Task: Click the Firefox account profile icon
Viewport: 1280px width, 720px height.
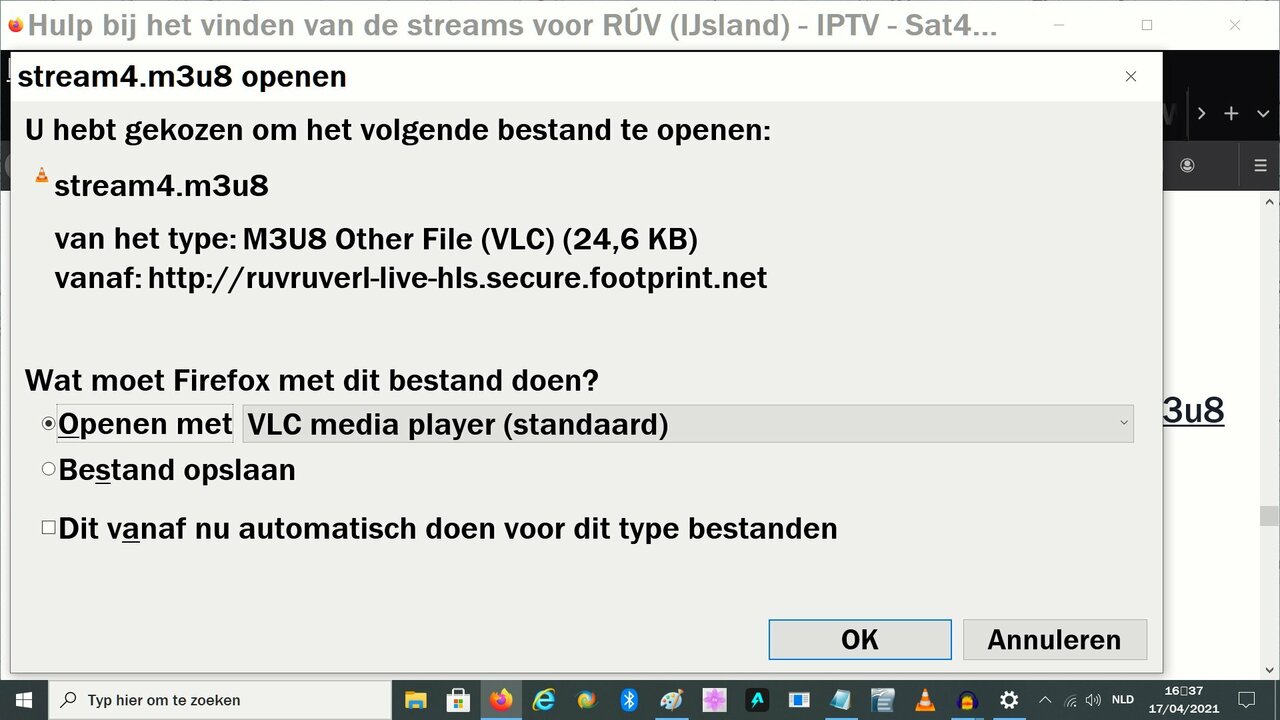Action: pyautogui.click(x=1188, y=165)
